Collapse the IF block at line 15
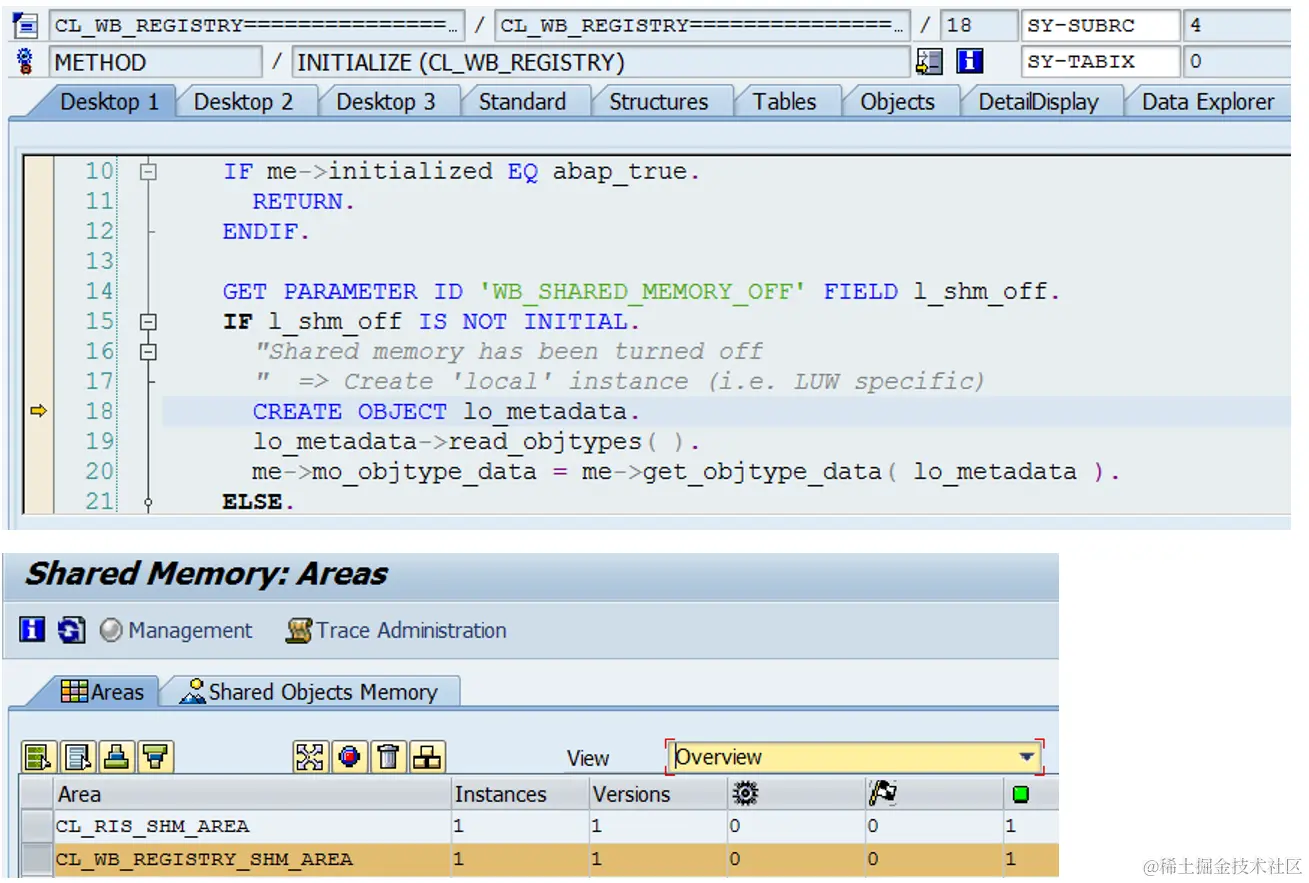The width and height of the screenshot is (1309, 883). click(x=148, y=322)
